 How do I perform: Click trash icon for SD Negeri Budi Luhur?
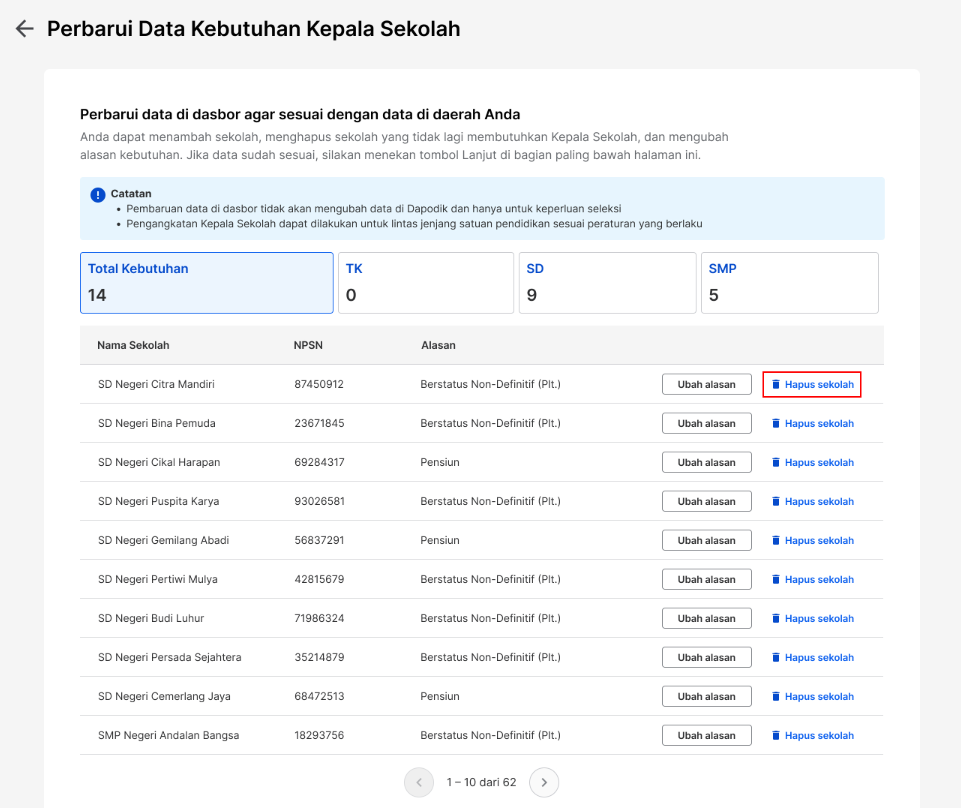[775, 619]
